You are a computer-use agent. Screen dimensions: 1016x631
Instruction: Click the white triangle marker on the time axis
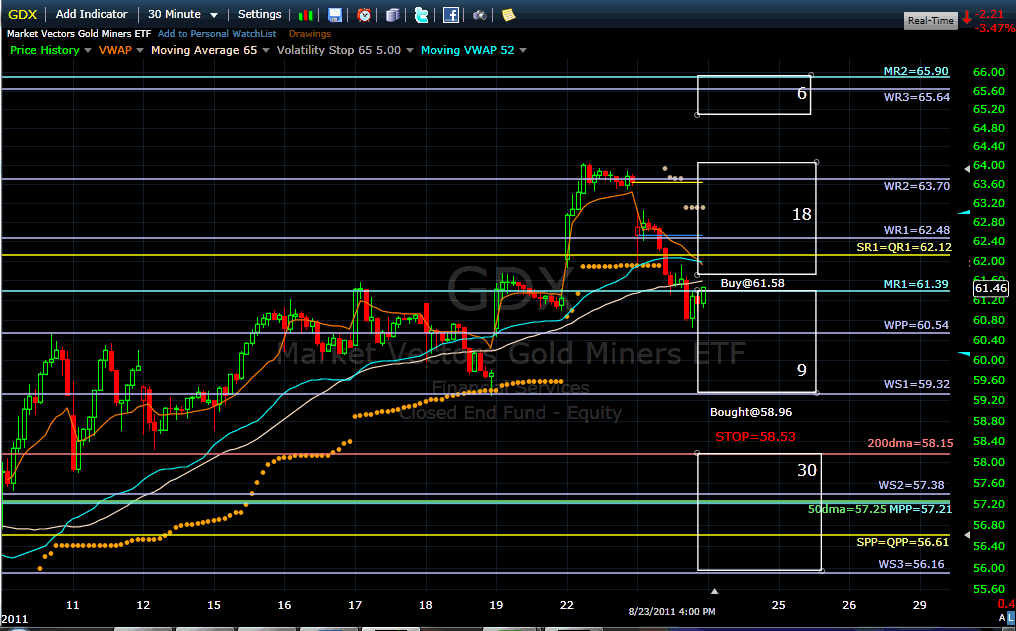pyautogui.click(x=714, y=591)
